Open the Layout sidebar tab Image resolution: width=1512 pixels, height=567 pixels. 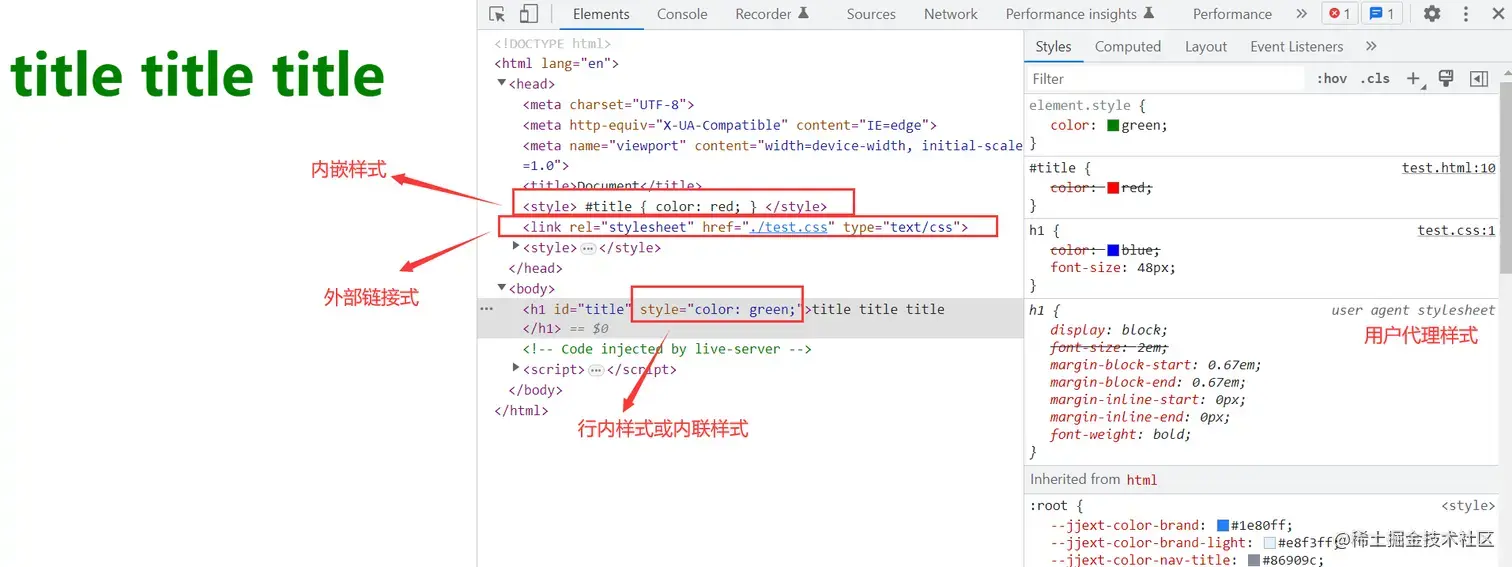pyautogui.click(x=1206, y=46)
